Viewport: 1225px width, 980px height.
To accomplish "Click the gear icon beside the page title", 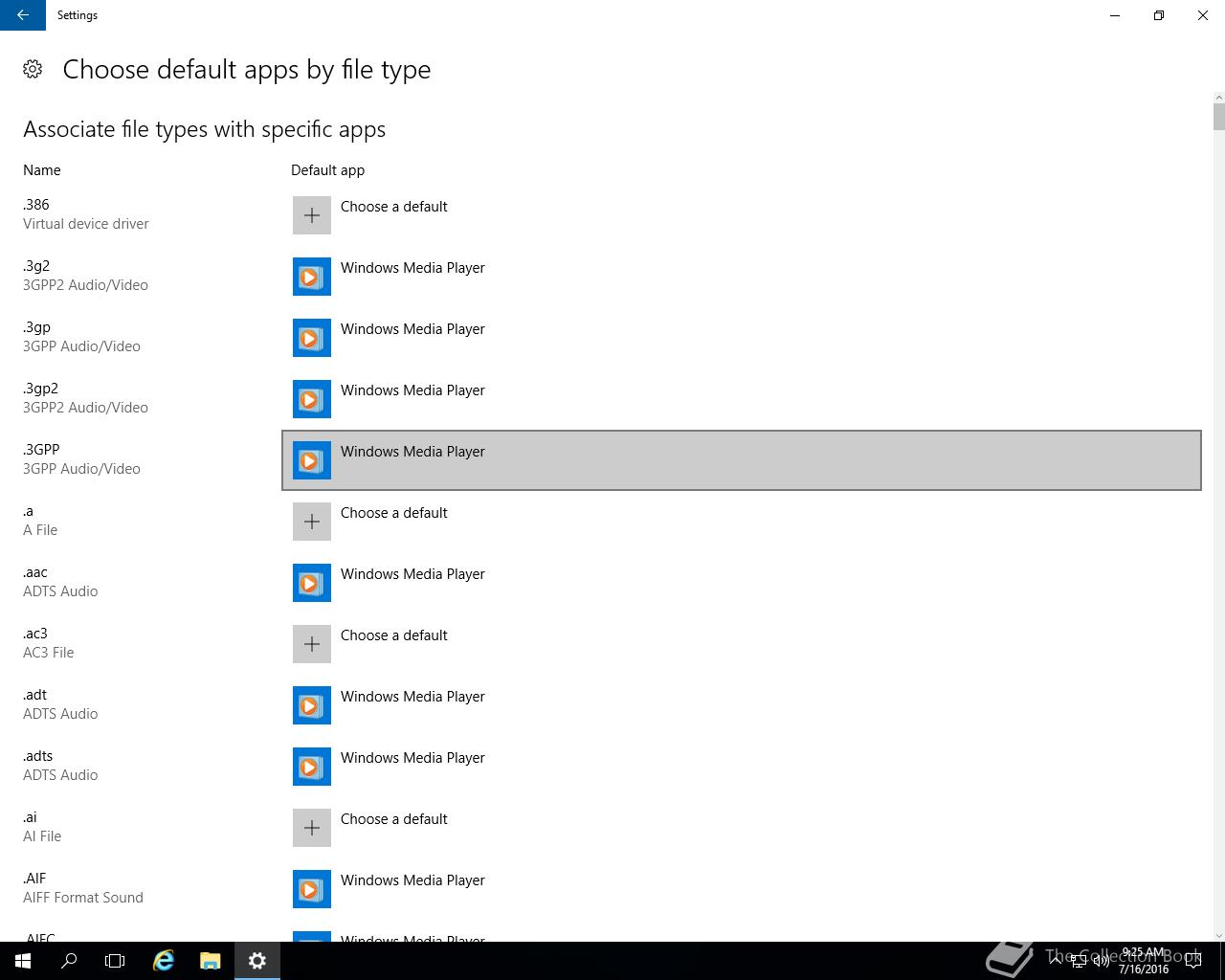I will pos(33,69).
